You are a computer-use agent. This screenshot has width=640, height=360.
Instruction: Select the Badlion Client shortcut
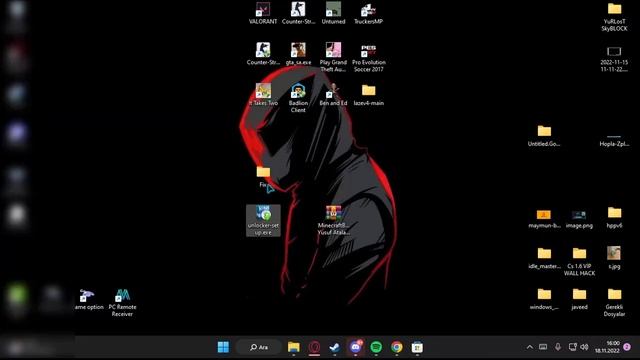[x=298, y=98]
